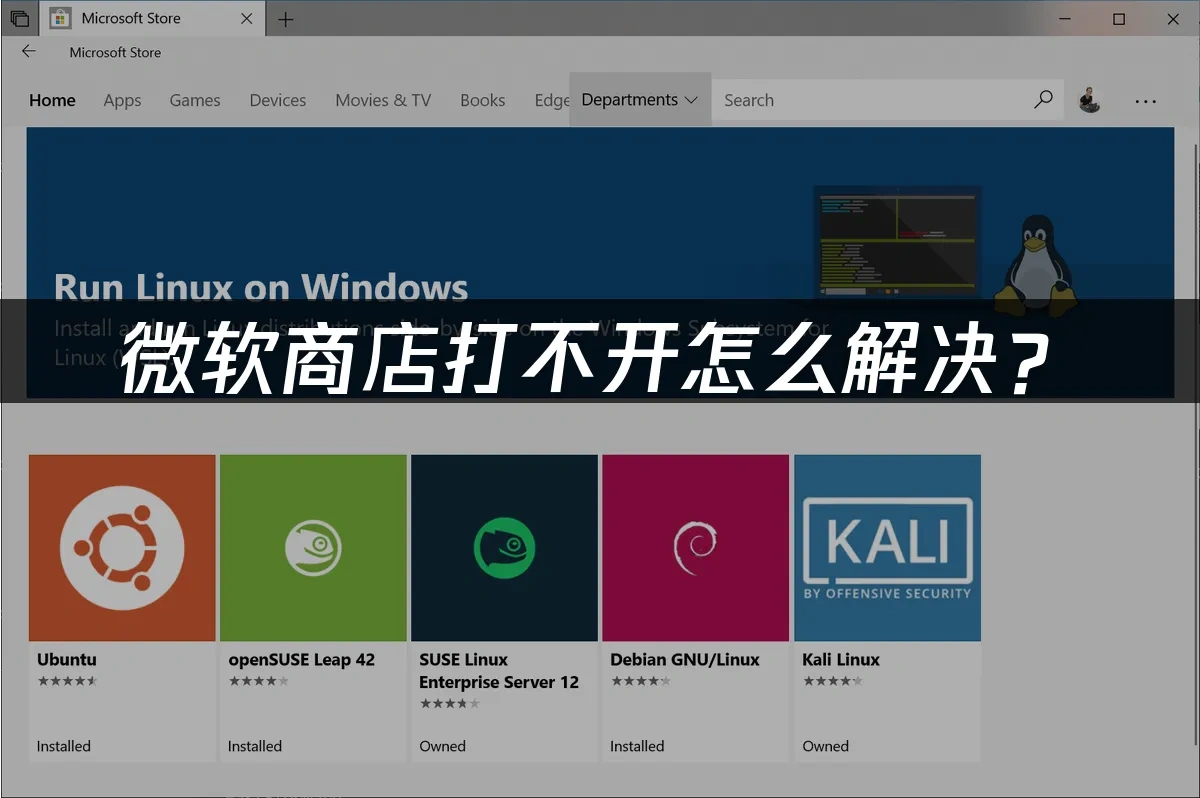The image size is (1200, 798).
Task: Expand the Departments dropdown
Action: point(639,99)
